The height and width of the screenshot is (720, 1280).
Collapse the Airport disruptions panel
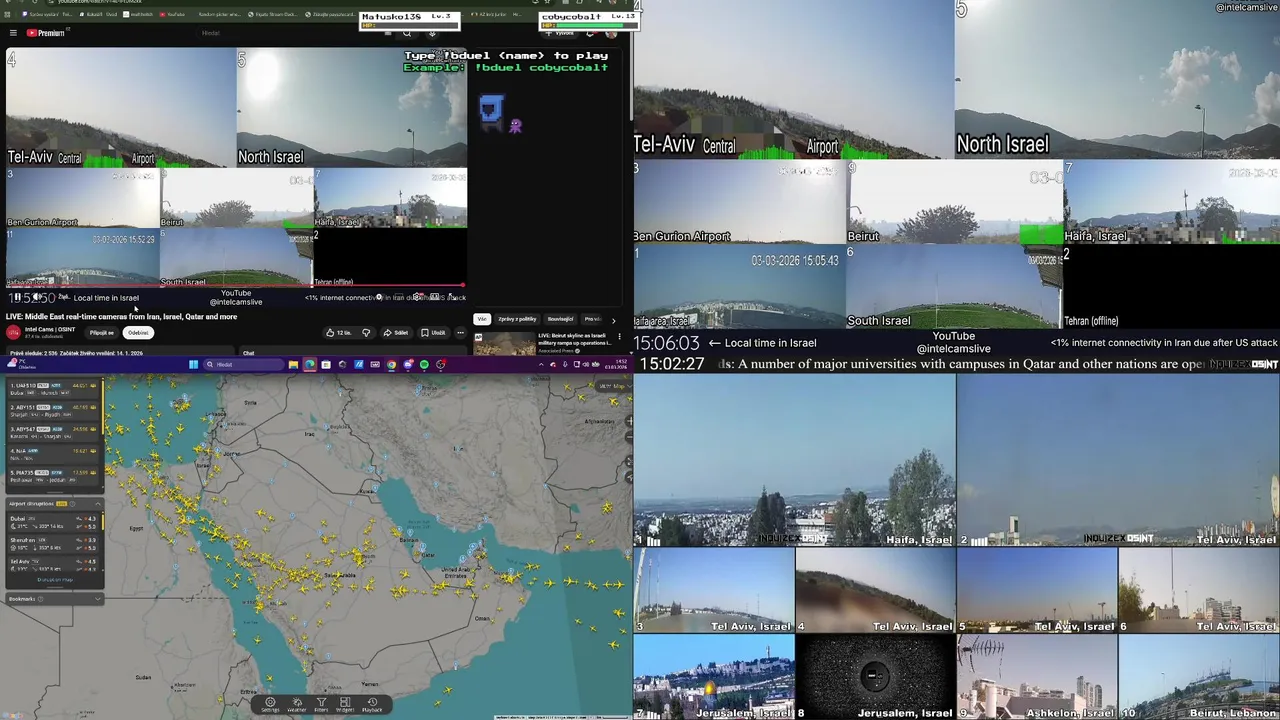[98, 504]
